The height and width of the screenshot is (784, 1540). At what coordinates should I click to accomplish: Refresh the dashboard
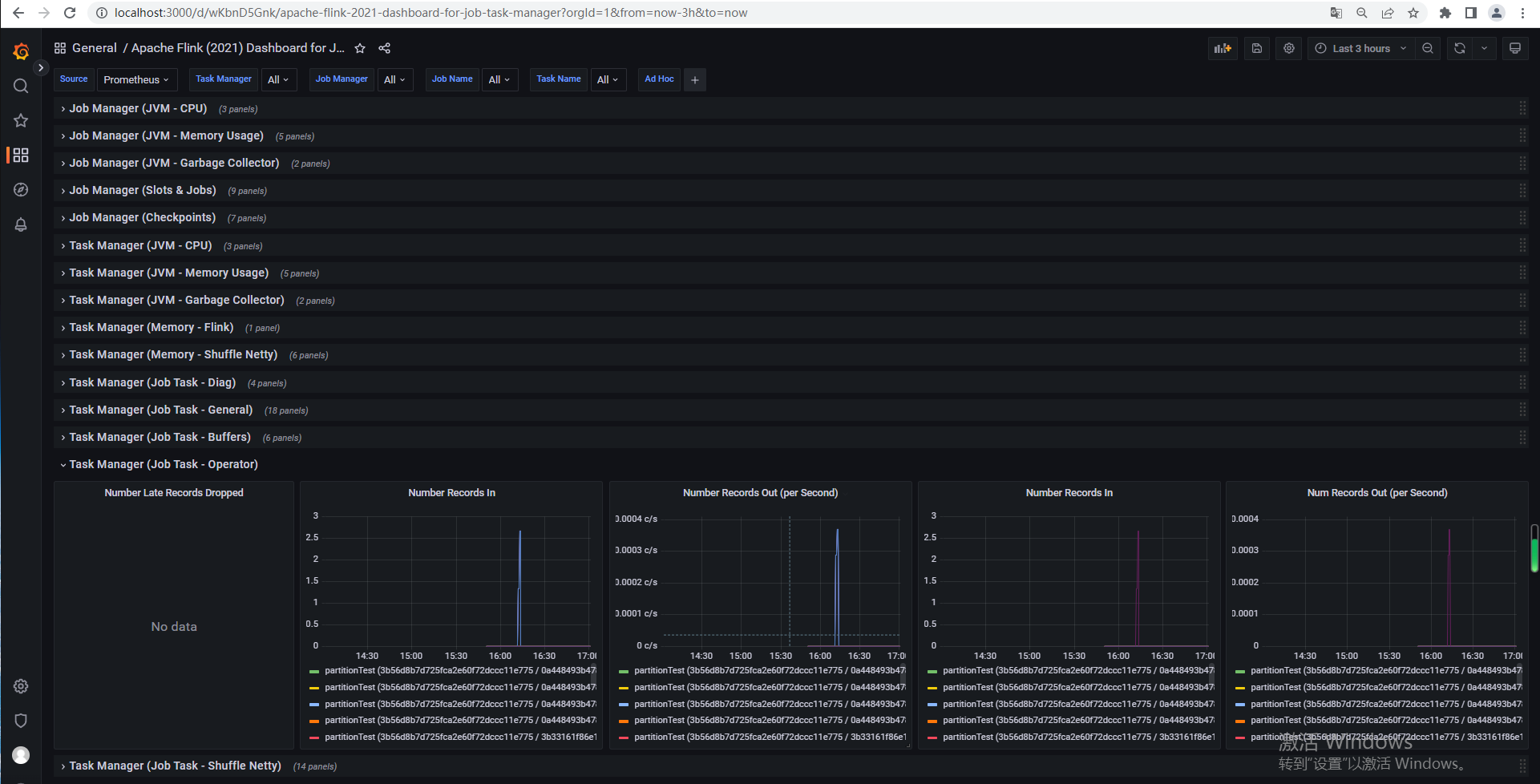click(x=1460, y=48)
